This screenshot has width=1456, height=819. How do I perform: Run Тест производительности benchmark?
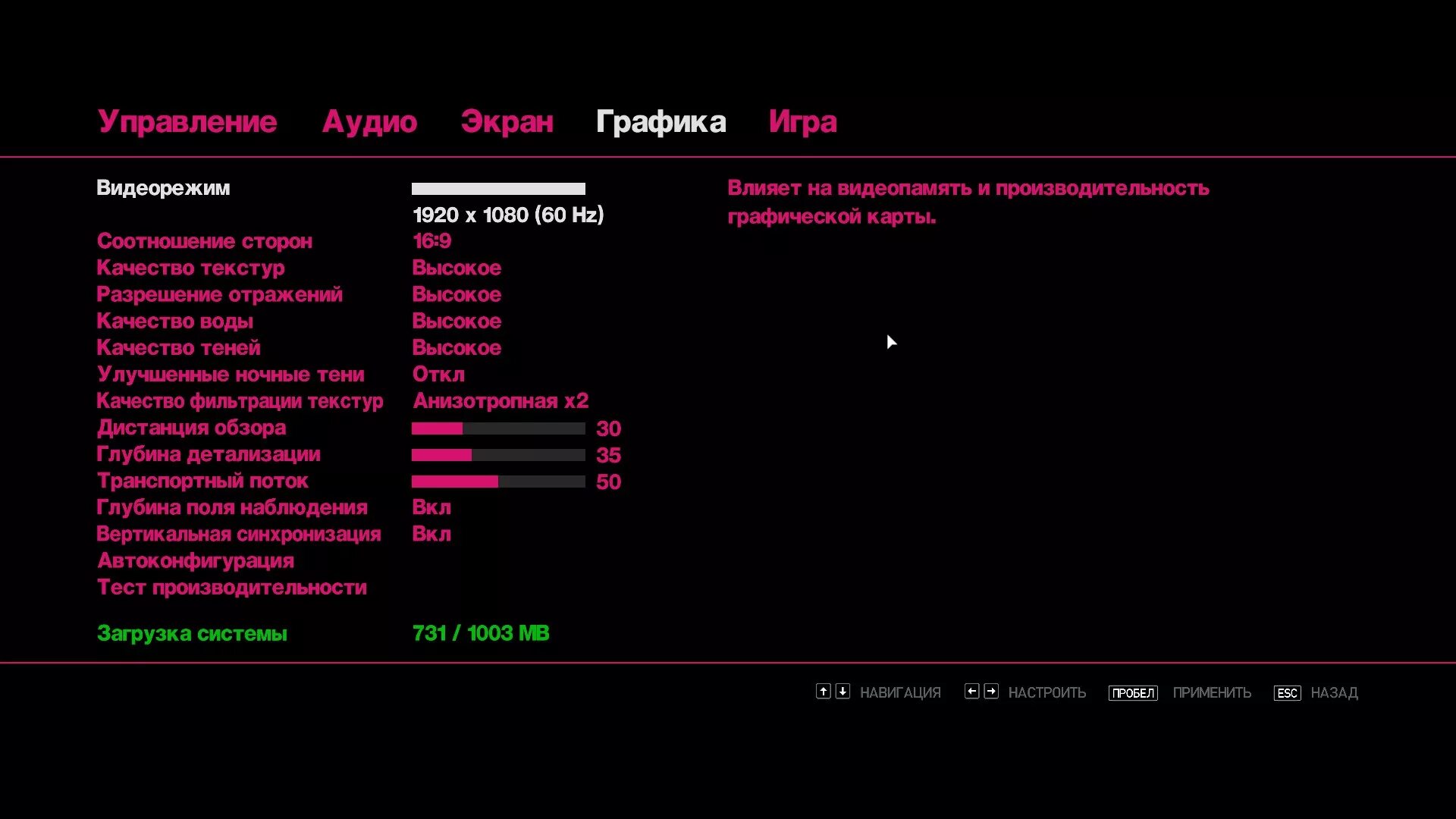tap(231, 588)
